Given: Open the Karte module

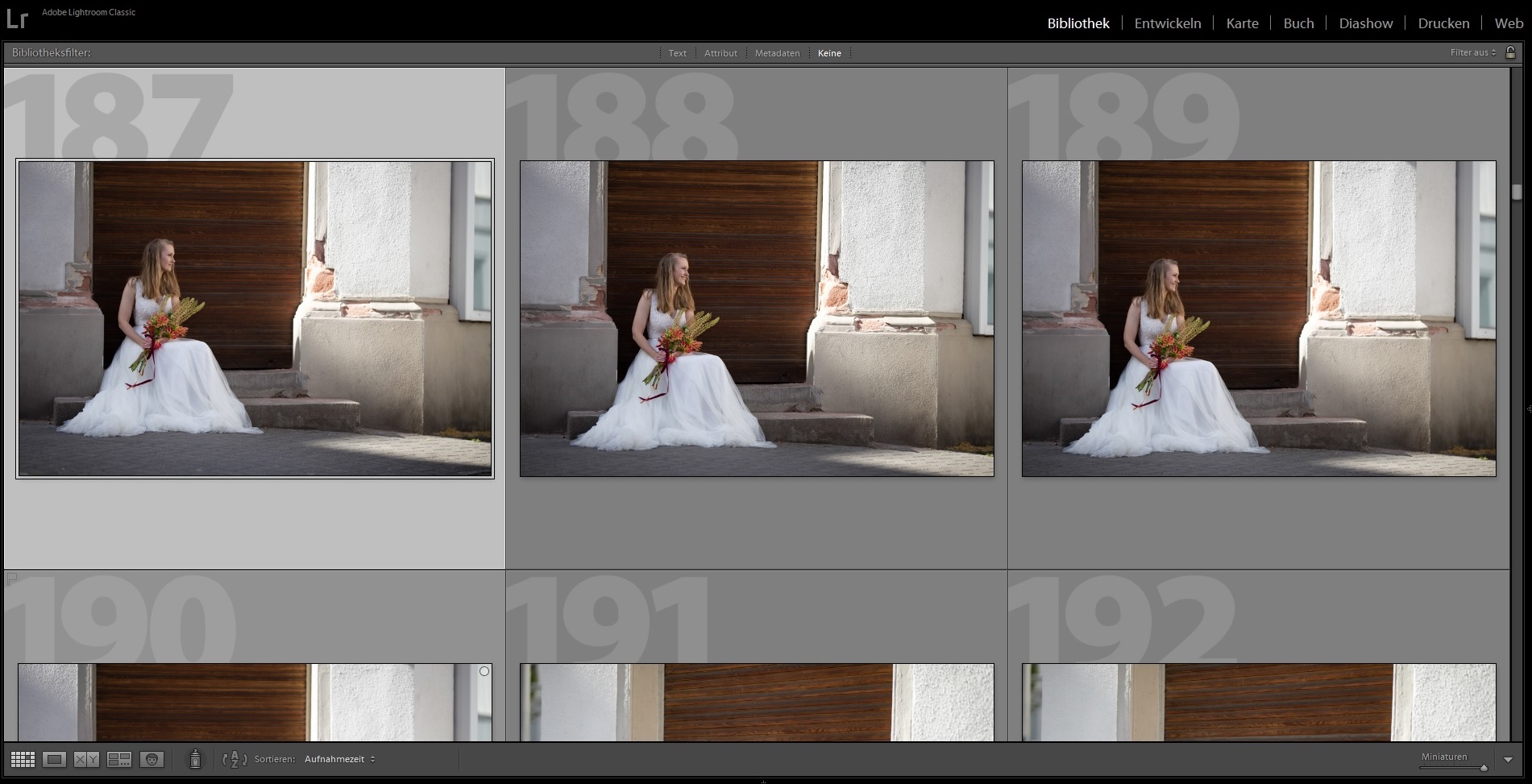Looking at the screenshot, I should click(x=1242, y=23).
